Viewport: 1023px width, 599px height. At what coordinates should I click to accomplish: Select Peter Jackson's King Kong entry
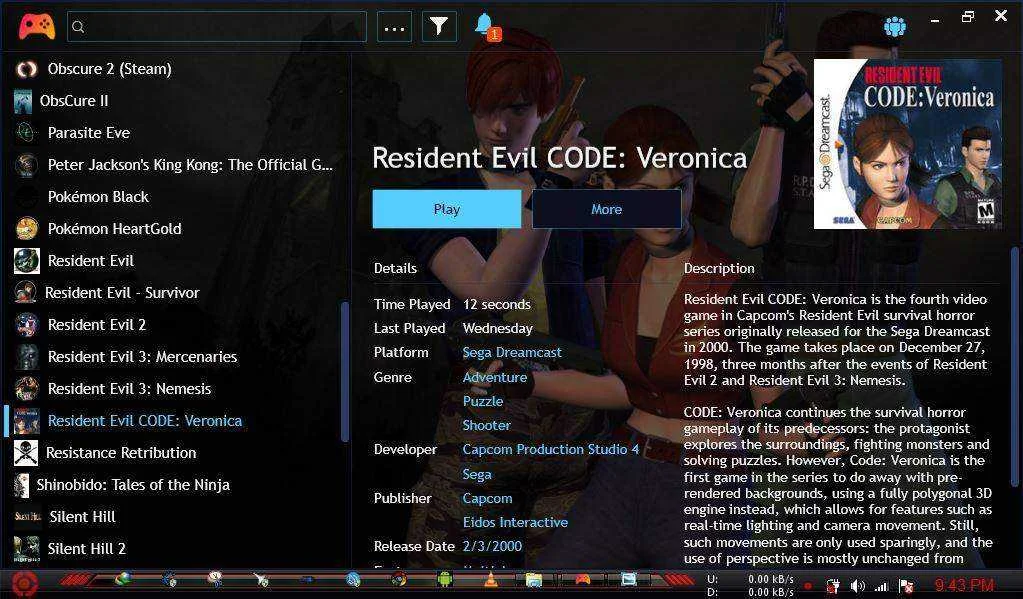pos(190,165)
